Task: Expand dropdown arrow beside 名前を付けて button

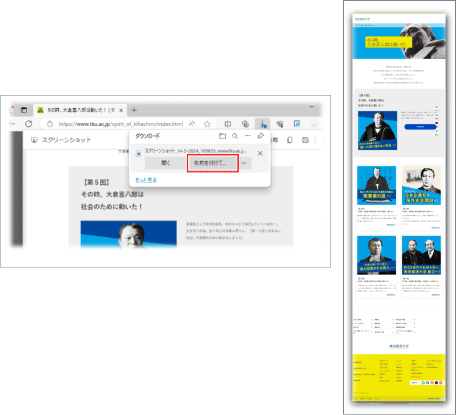Action: (244, 163)
